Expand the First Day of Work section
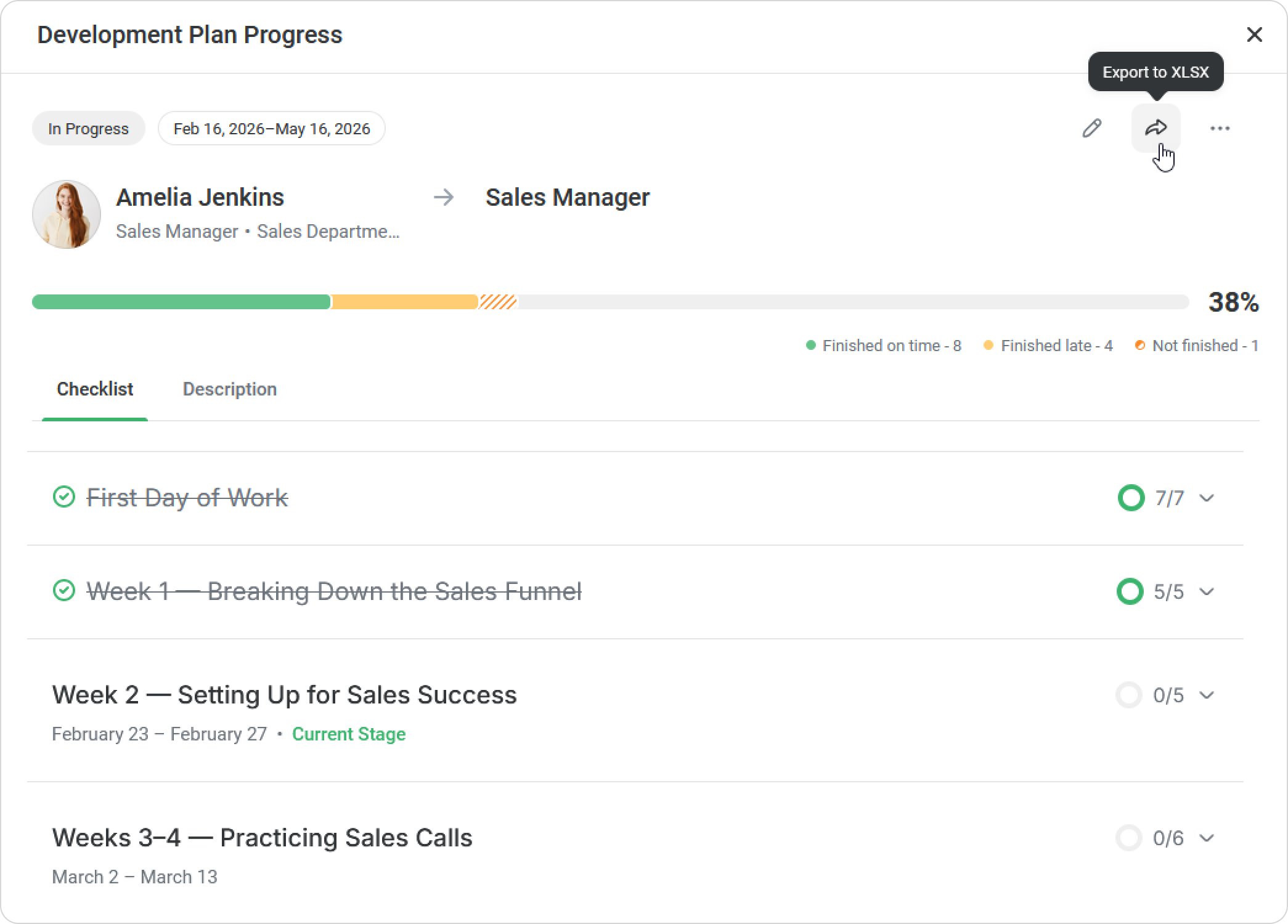Viewport: 1288px width, 924px height. (1207, 498)
